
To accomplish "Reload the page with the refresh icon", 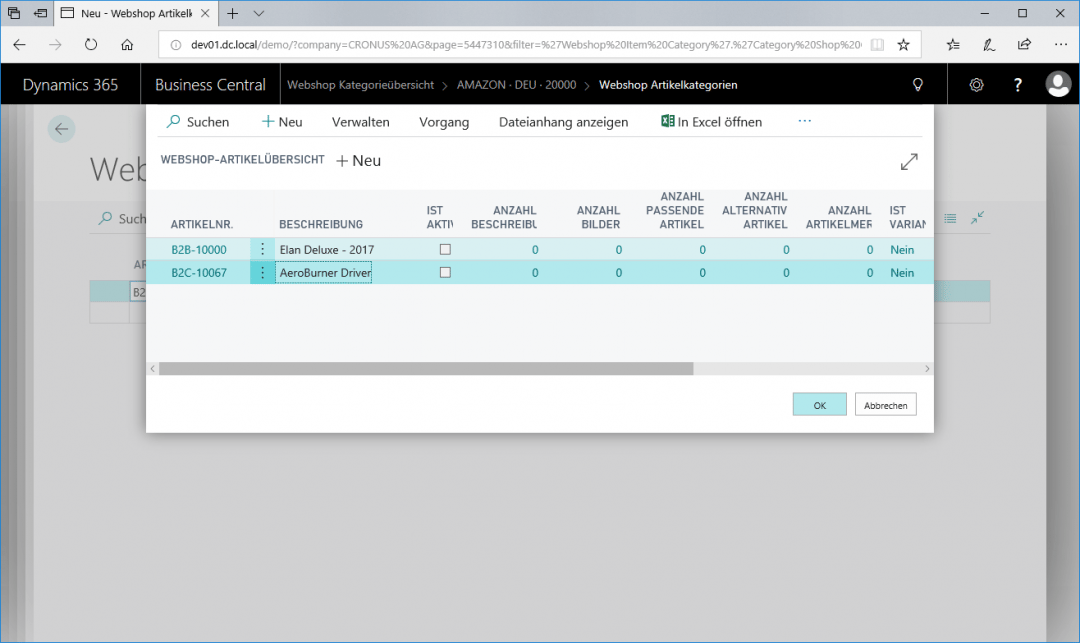I will tap(91, 45).
